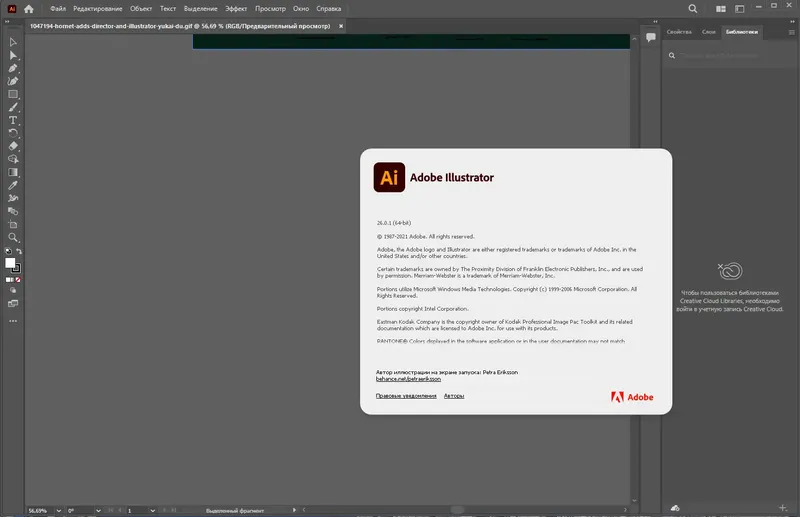800x517 pixels.
Task: Set paint to None
Action: pos(18,280)
